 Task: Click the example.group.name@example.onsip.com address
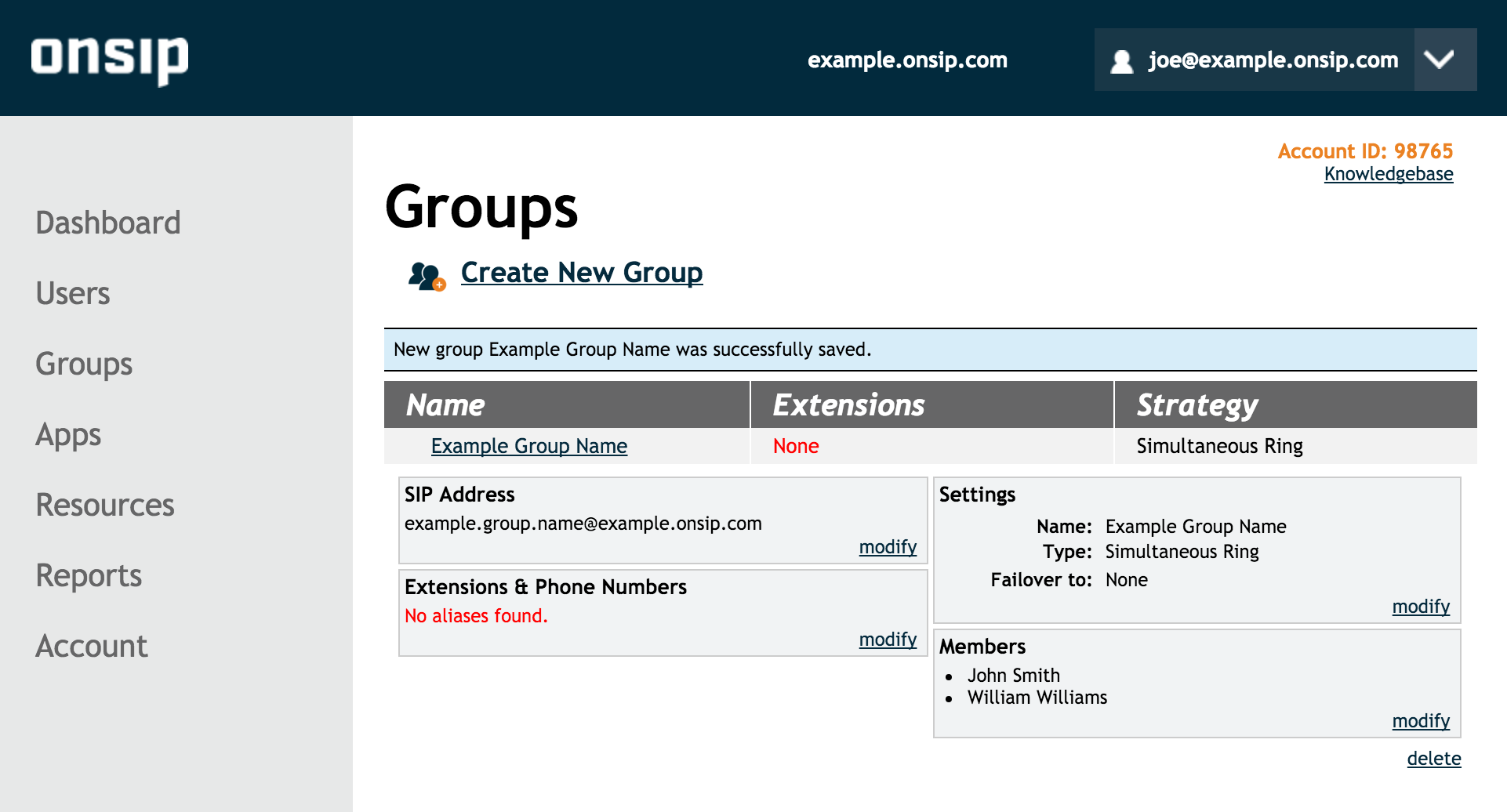583,524
